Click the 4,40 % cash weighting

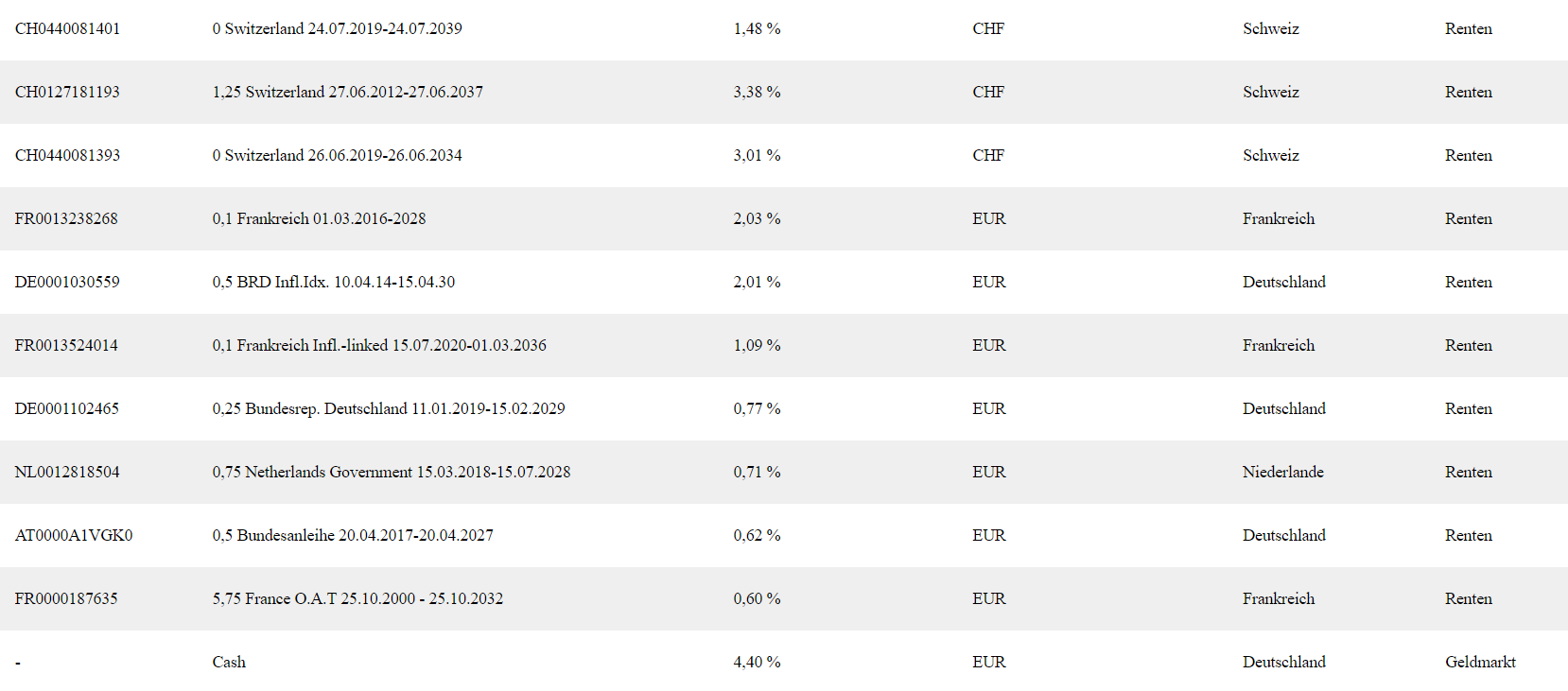(x=757, y=663)
